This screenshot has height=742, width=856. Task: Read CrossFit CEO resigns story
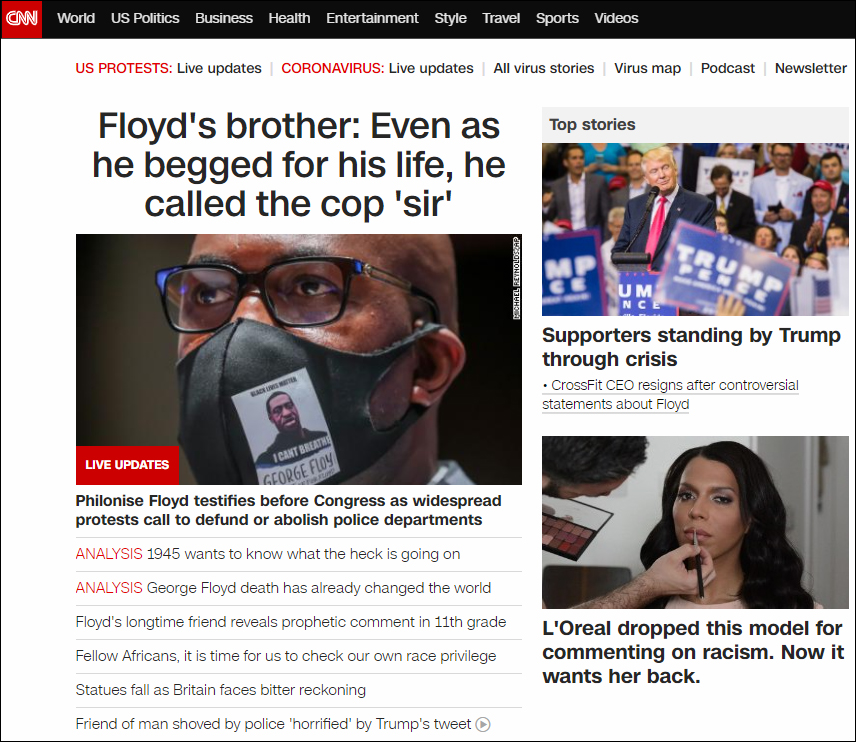coord(670,395)
